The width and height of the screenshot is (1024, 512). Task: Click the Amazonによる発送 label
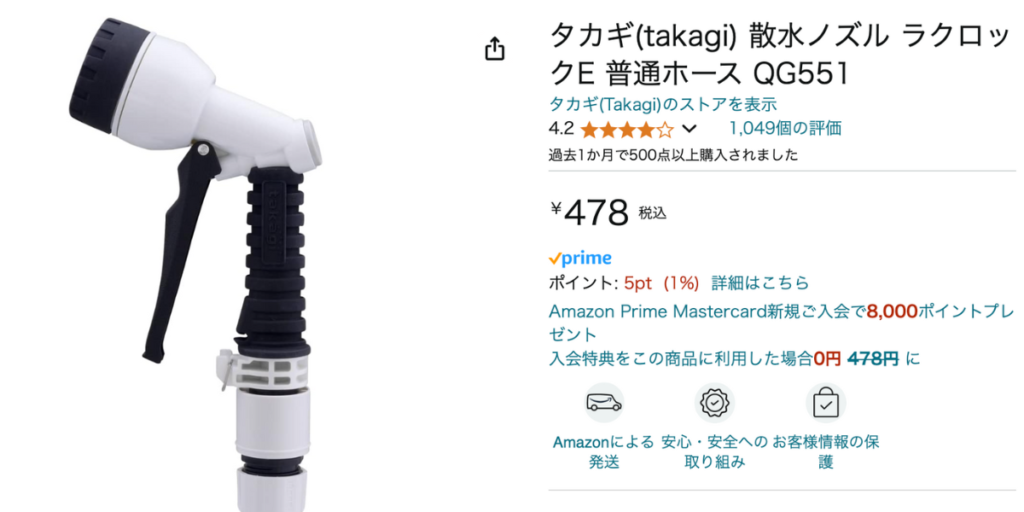603,452
